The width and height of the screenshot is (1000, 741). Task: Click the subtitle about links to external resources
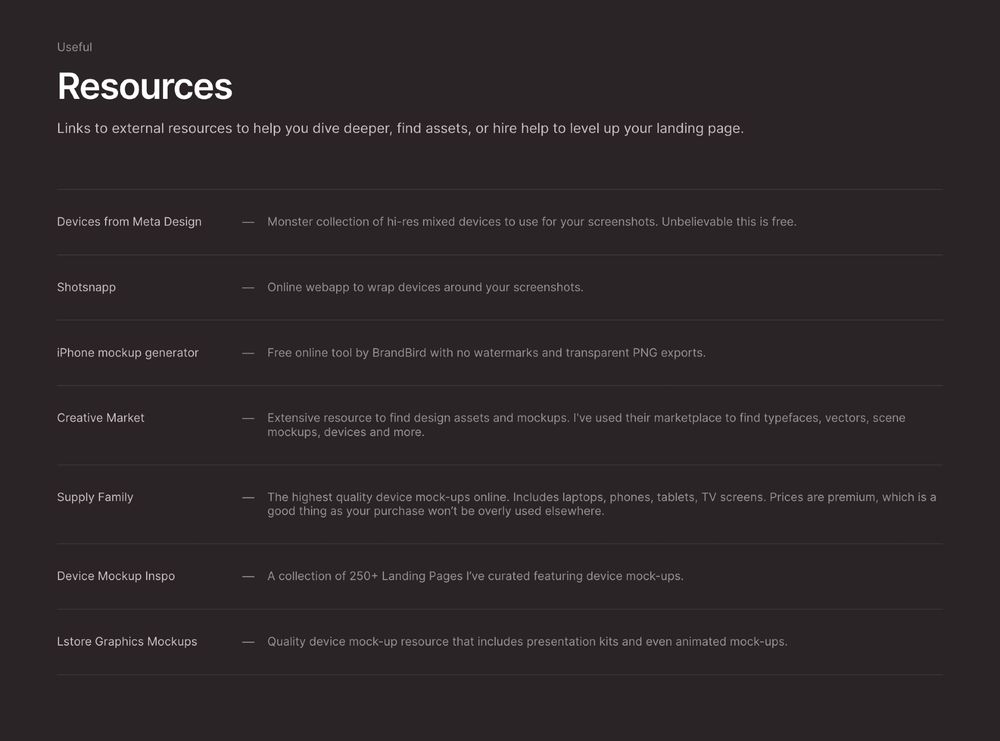[x=400, y=129]
